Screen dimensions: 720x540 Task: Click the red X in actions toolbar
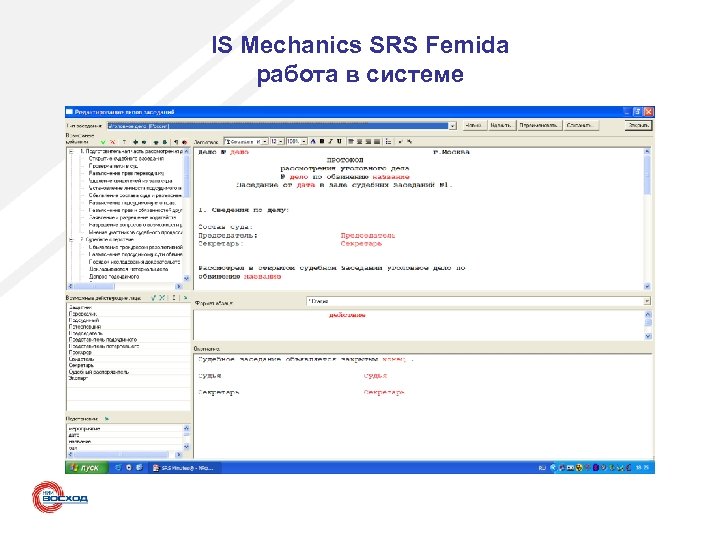coord(112,142)
